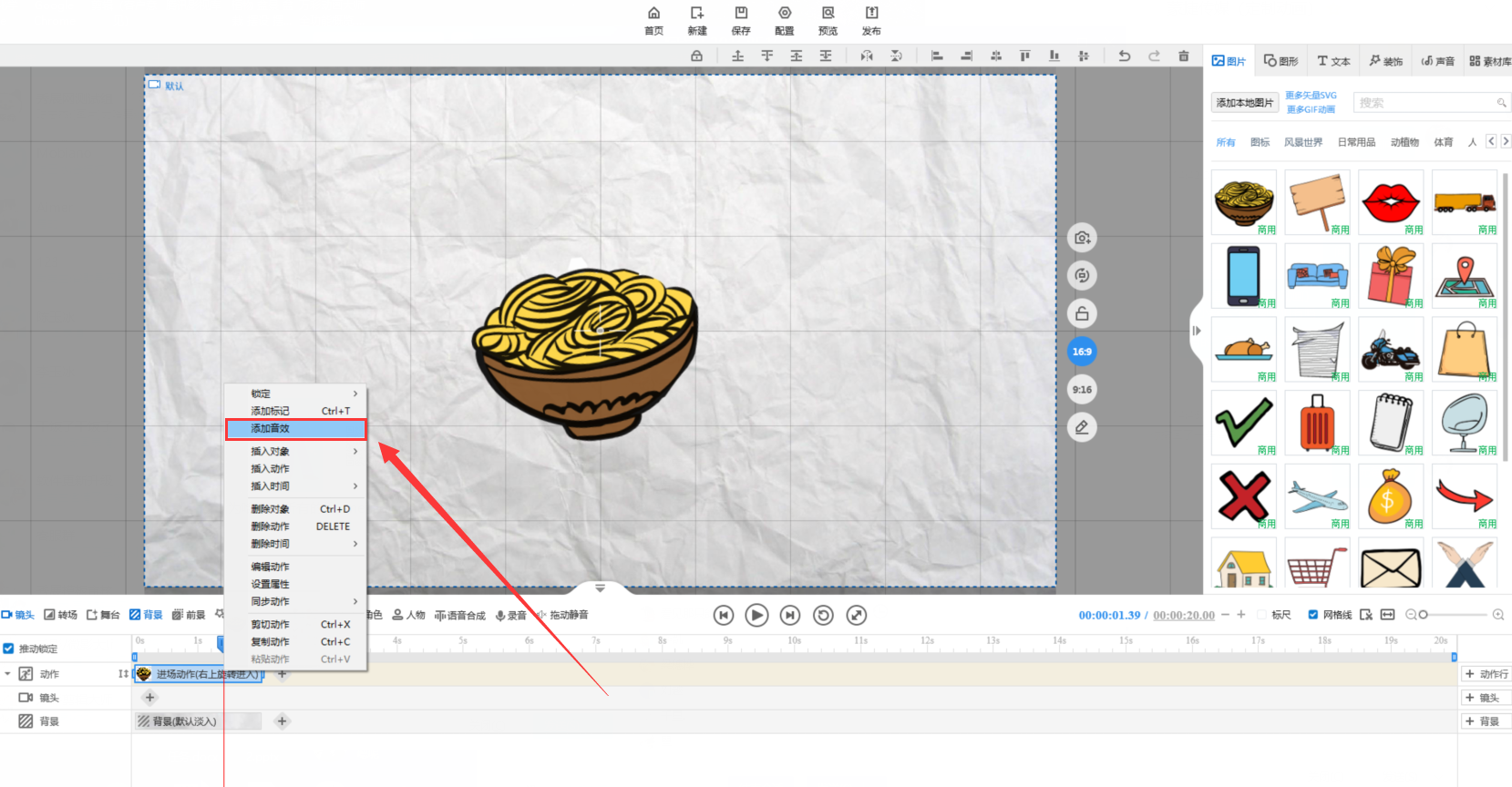This screenshot has width=1512, height=787.
Task: Select the 16:9 aspect ratio button
Action: (x=1082, y=352)
